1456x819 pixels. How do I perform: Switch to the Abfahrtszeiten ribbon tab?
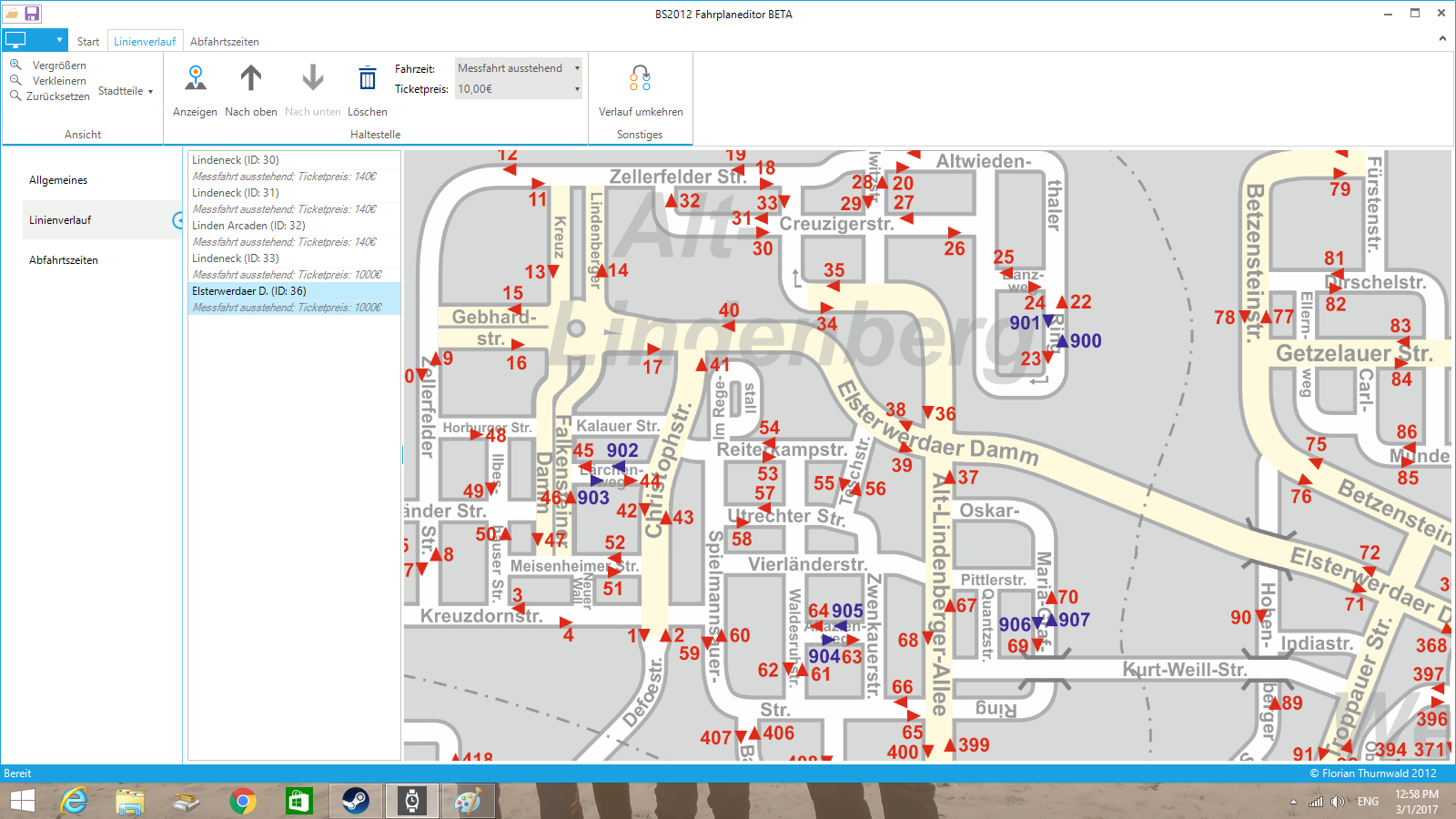coord(225,42)
